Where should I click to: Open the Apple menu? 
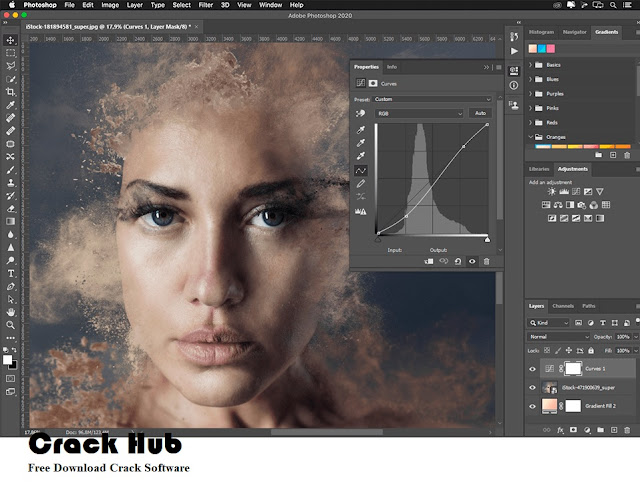11,5
